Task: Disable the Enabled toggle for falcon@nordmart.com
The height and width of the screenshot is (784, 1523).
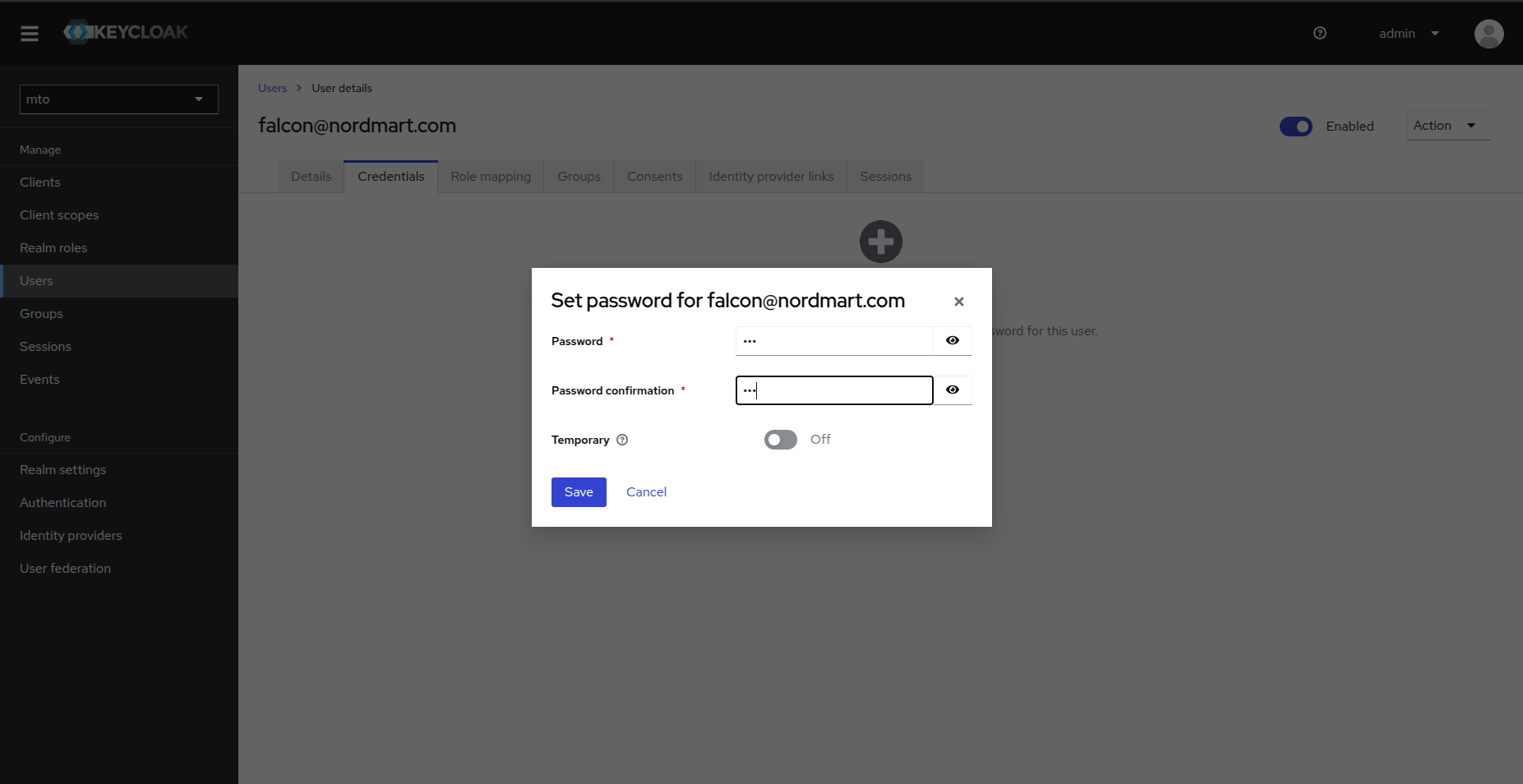Action: click(1296, 127)
